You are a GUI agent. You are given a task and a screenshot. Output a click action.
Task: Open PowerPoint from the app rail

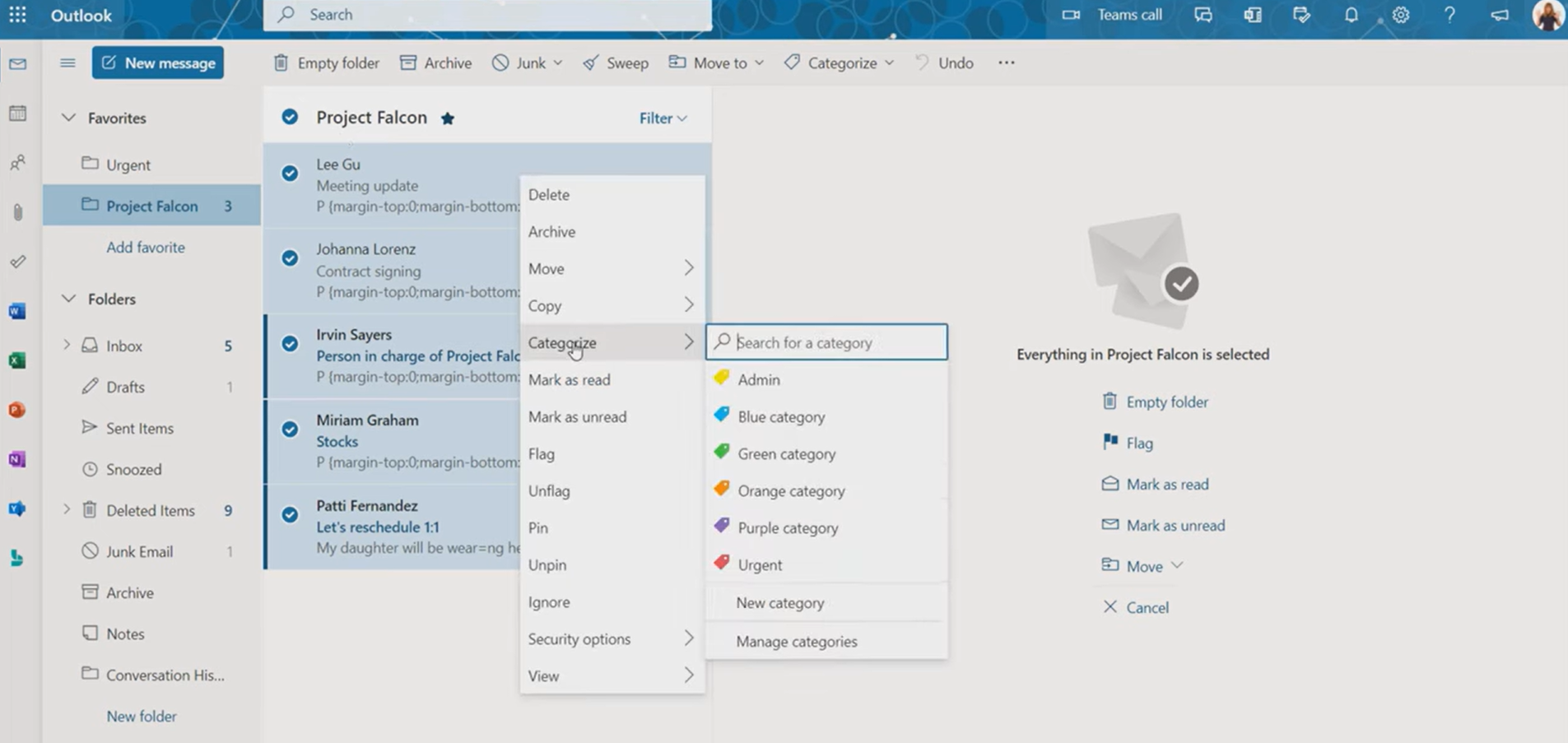point(17,409)
